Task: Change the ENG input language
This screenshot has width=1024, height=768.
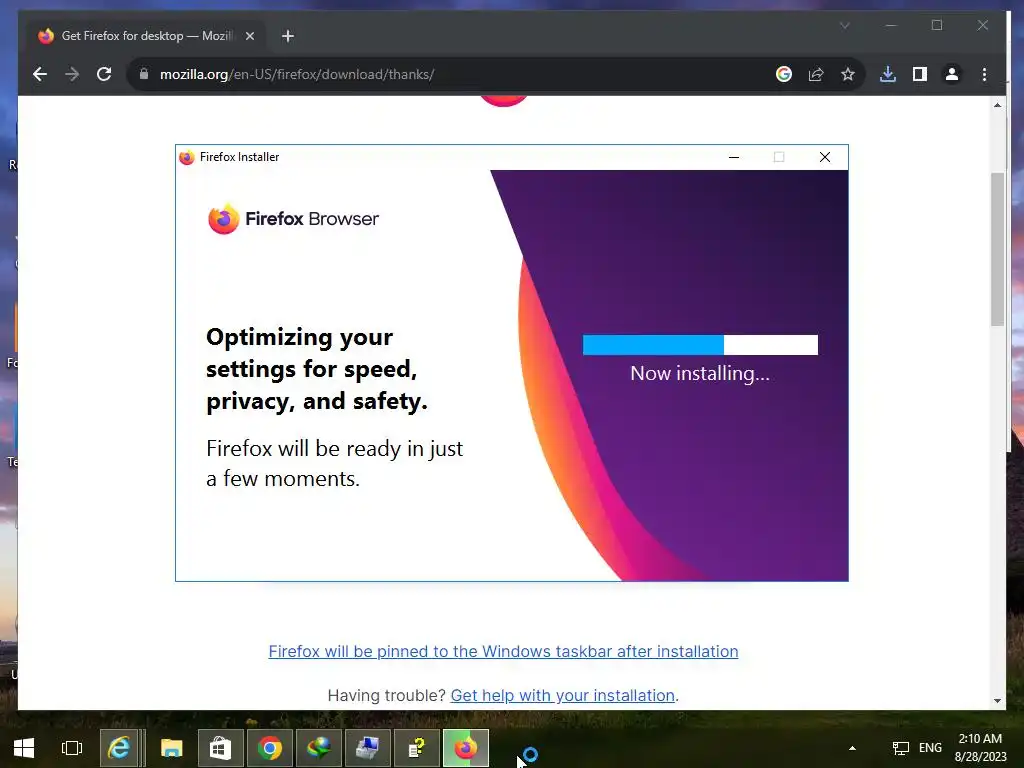Action: (x=930, y=748)
